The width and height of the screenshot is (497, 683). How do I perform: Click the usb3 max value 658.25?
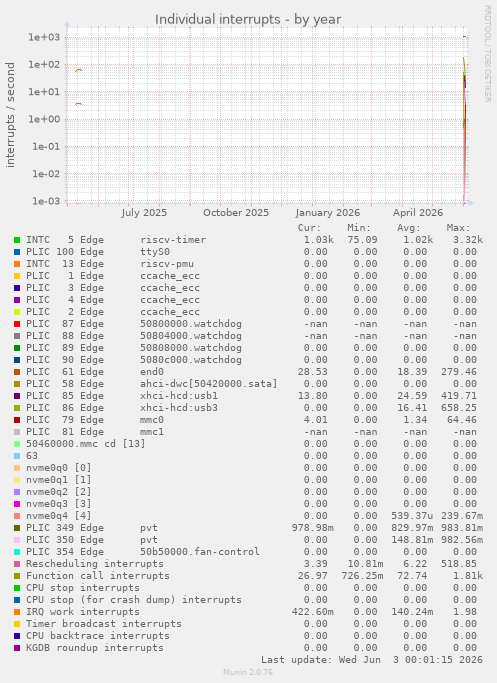pos(459,408)
